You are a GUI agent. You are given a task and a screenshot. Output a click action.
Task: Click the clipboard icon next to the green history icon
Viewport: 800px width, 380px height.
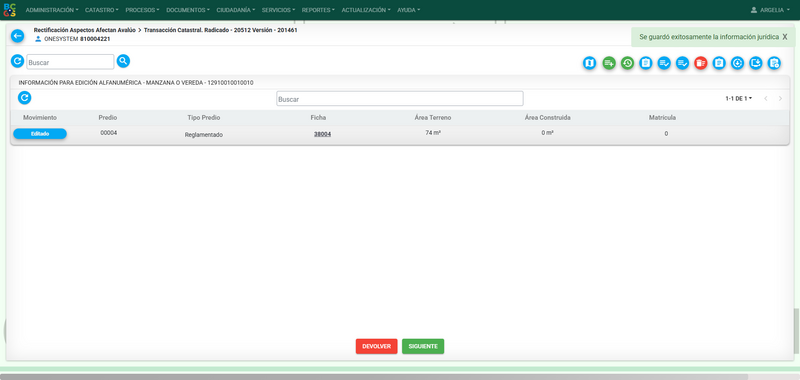pos(645,63)
